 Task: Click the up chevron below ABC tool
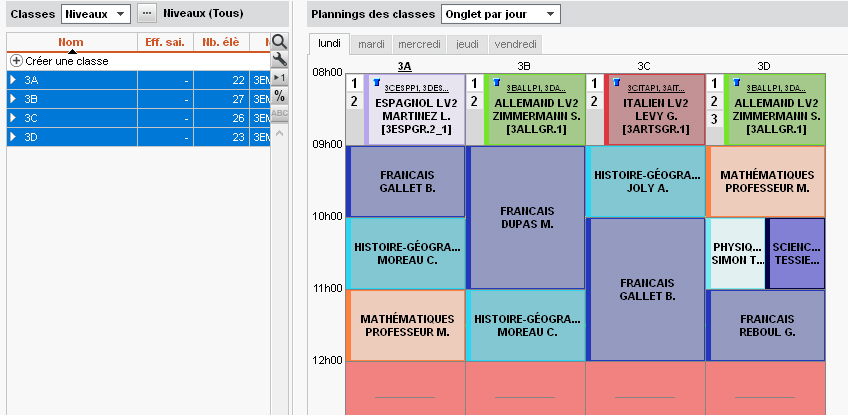tap(279, 133)
